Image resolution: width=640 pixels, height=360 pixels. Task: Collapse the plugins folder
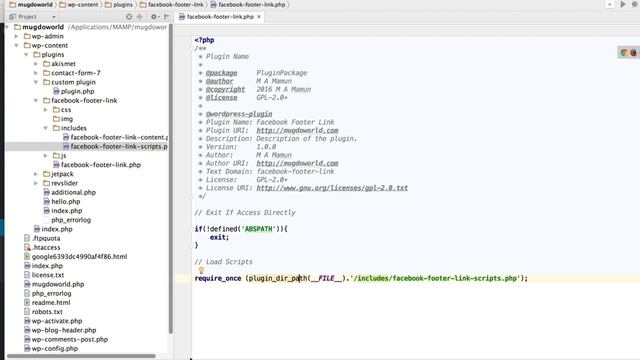(x=27, y=54)
